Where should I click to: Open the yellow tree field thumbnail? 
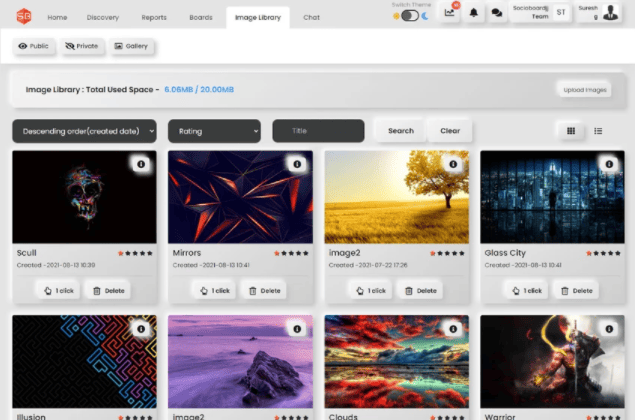(x=396, y=197)
